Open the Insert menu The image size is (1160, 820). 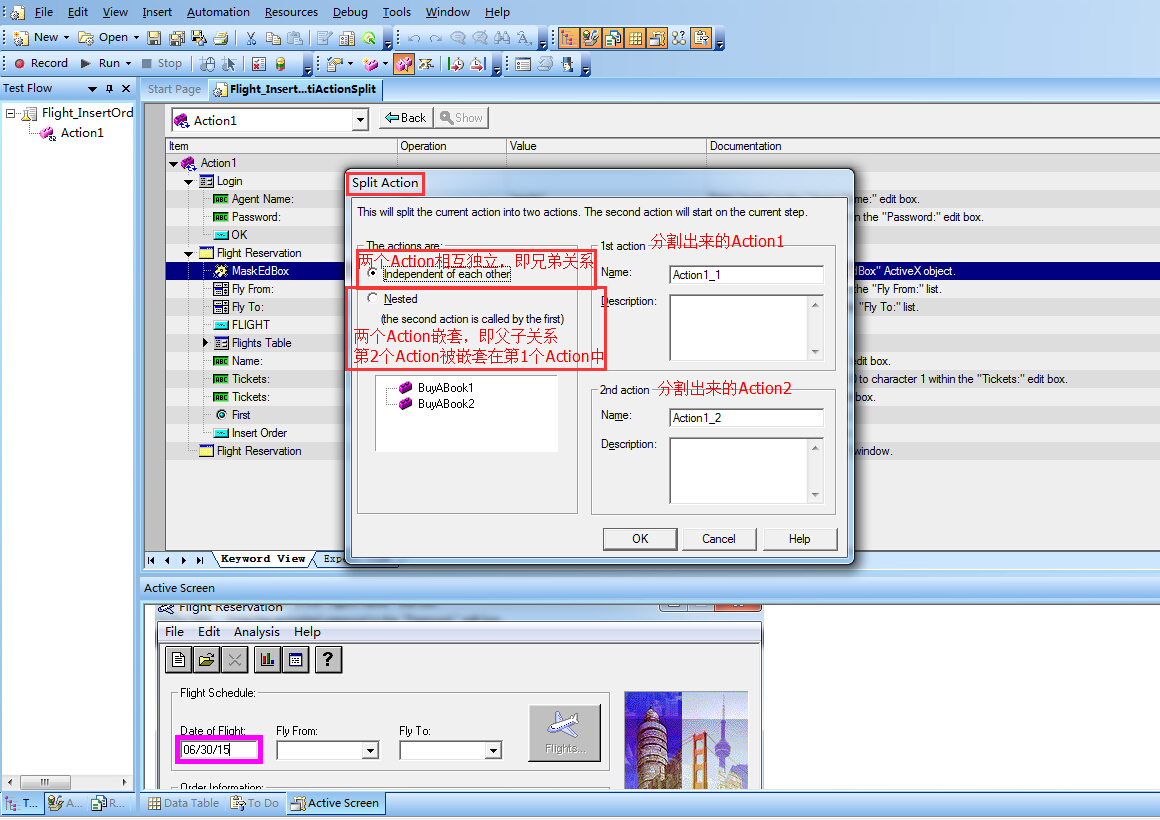click(x=157, y=12)
